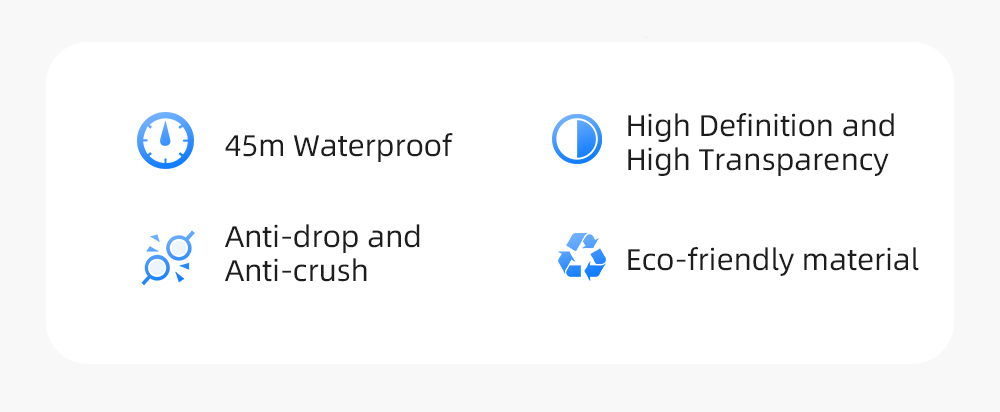Image resolution: width=1000 pixels, height=412 pixels.
Task: Click the "45m Waterproof" feature label
Action: coord(338,147)
